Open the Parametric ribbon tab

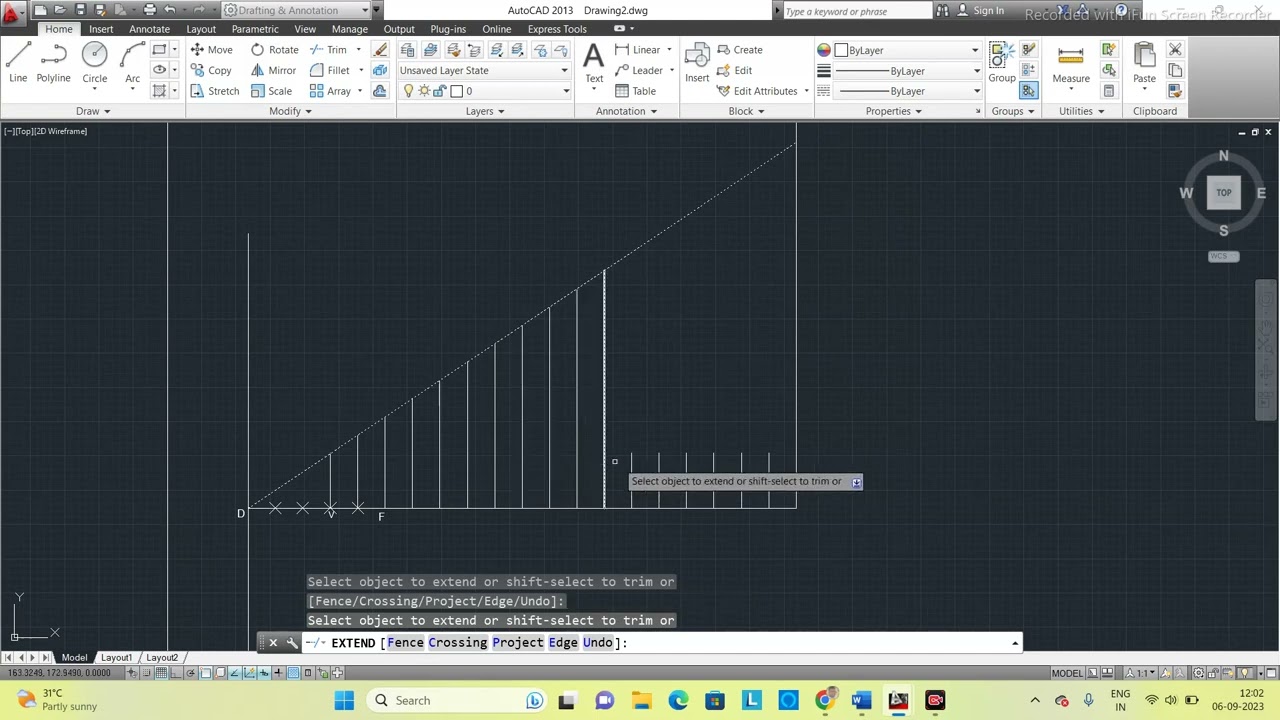coord(255,29)
